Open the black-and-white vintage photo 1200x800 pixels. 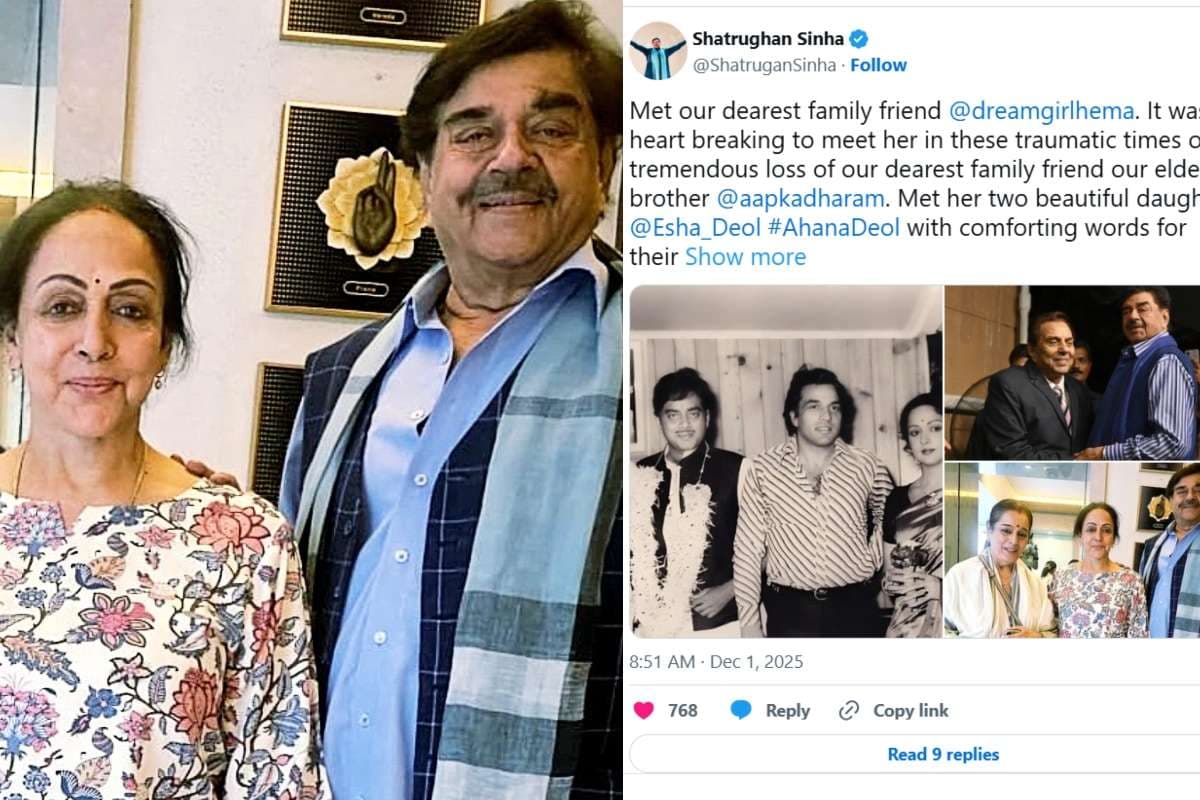point(786,461)
